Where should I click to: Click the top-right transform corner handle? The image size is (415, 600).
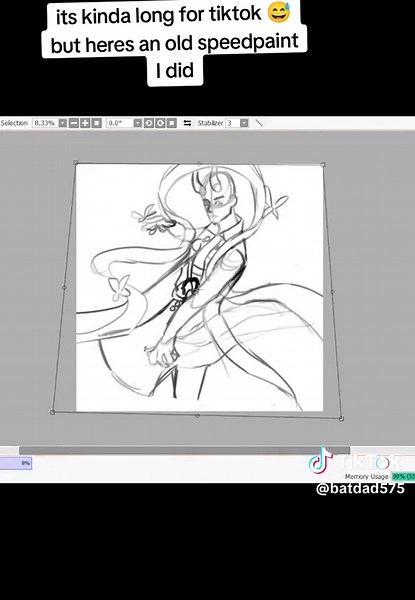click(323, 165)
